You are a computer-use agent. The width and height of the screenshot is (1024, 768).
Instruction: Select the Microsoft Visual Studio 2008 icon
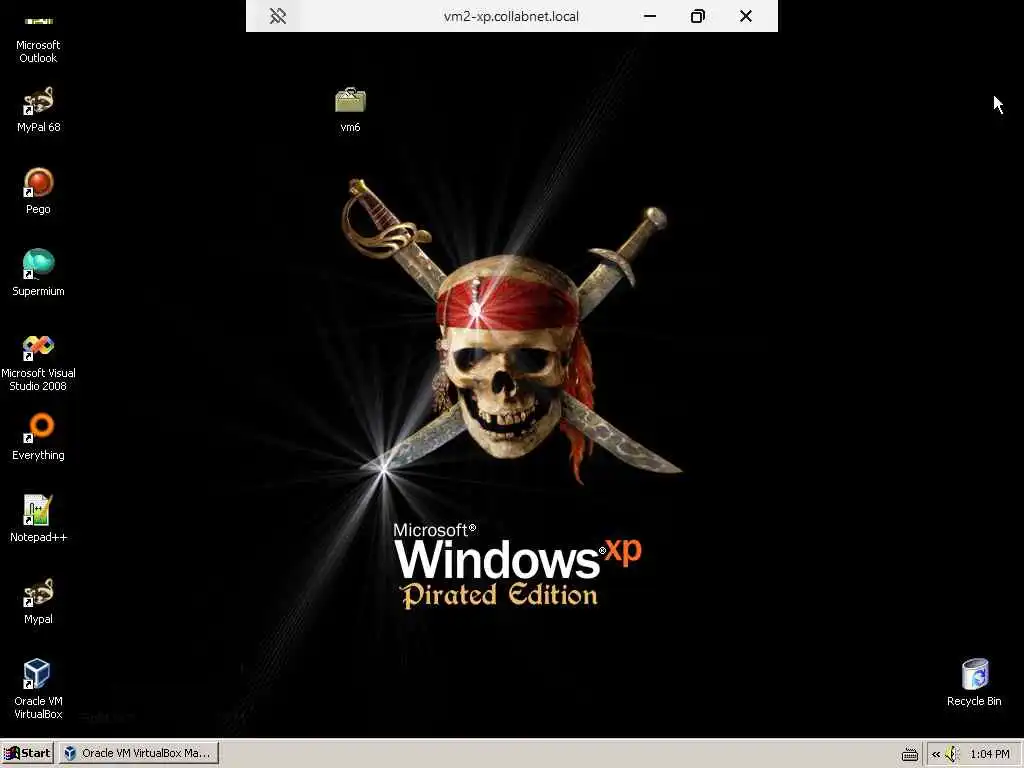coord(38,362)
